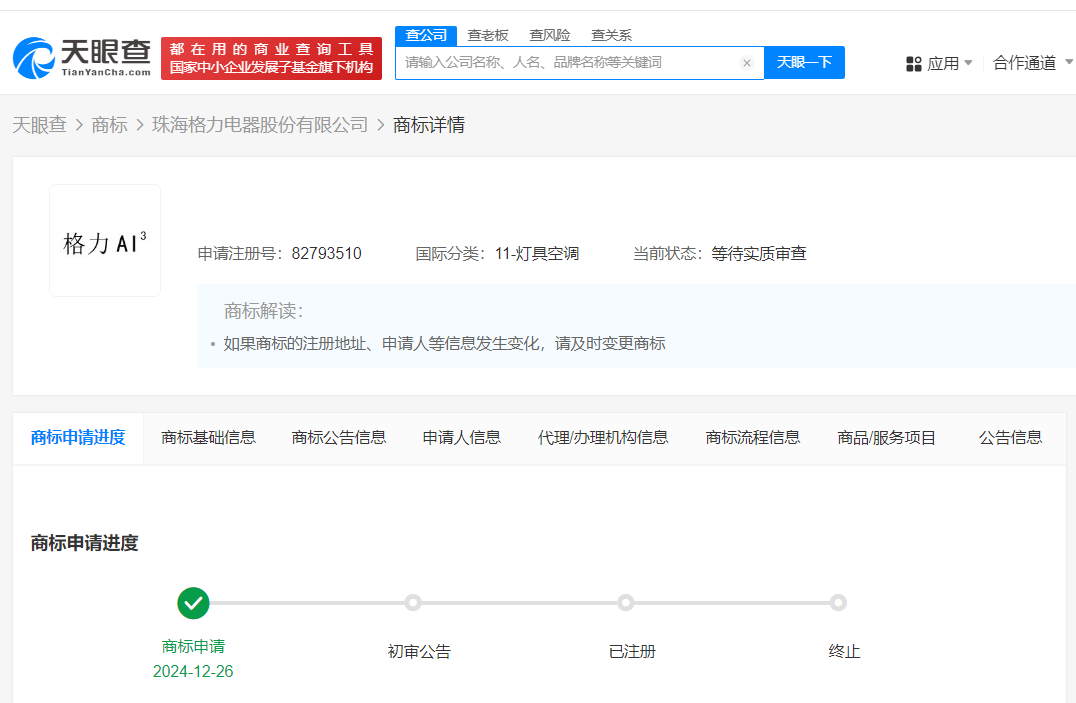
Task: Switch to 查关系 search tab
Action: (611, 35)
